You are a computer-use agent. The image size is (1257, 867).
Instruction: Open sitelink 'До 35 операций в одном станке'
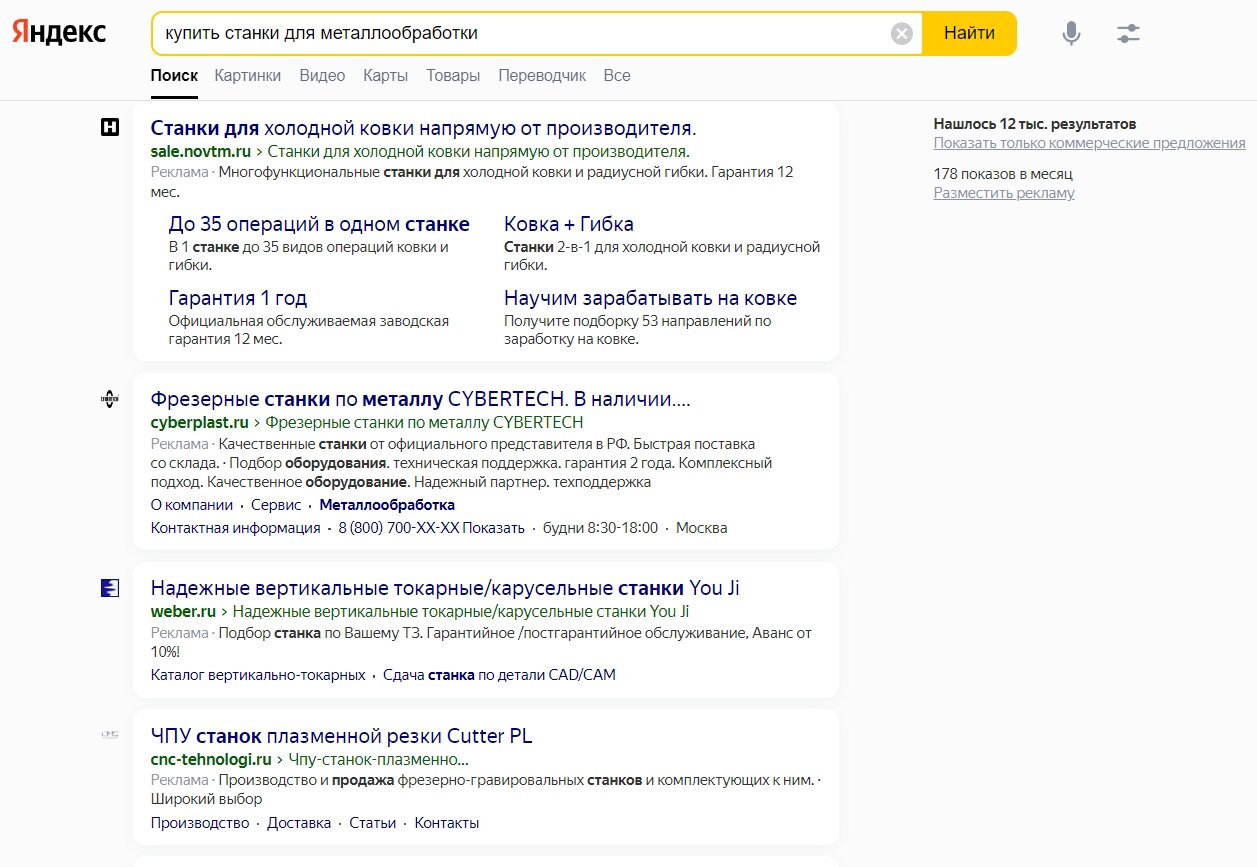click(319, 224)
